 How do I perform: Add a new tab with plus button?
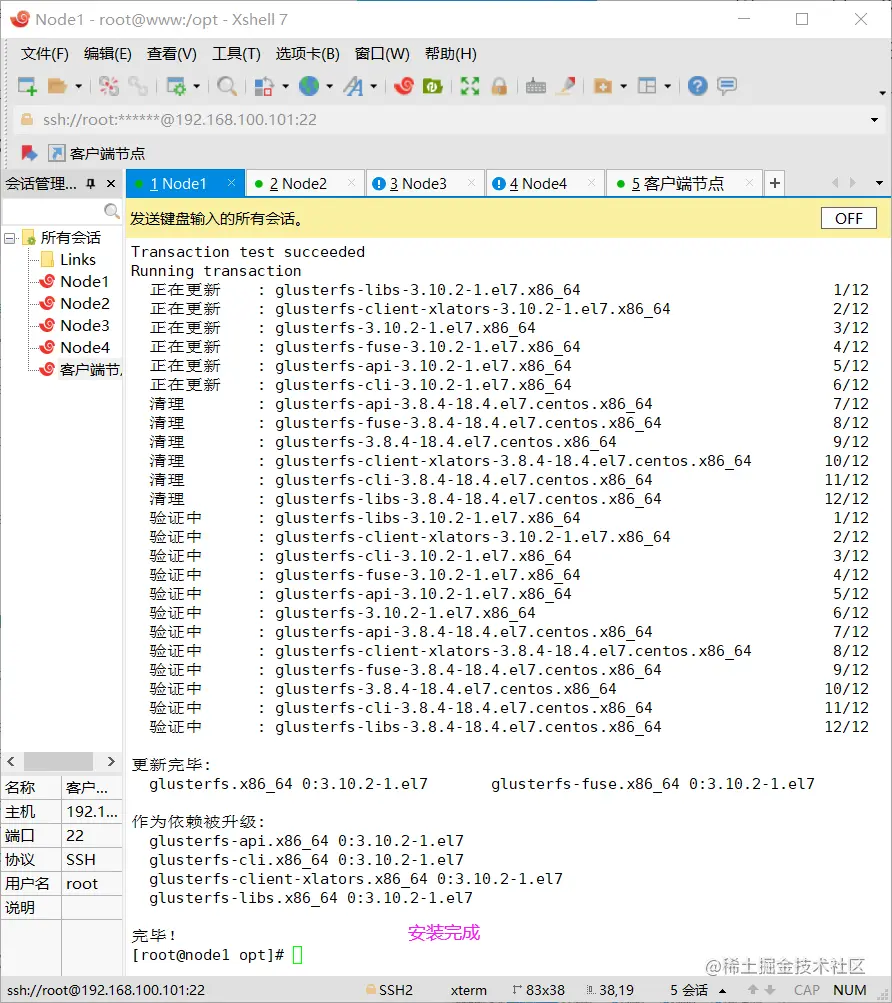click(774, 184)
